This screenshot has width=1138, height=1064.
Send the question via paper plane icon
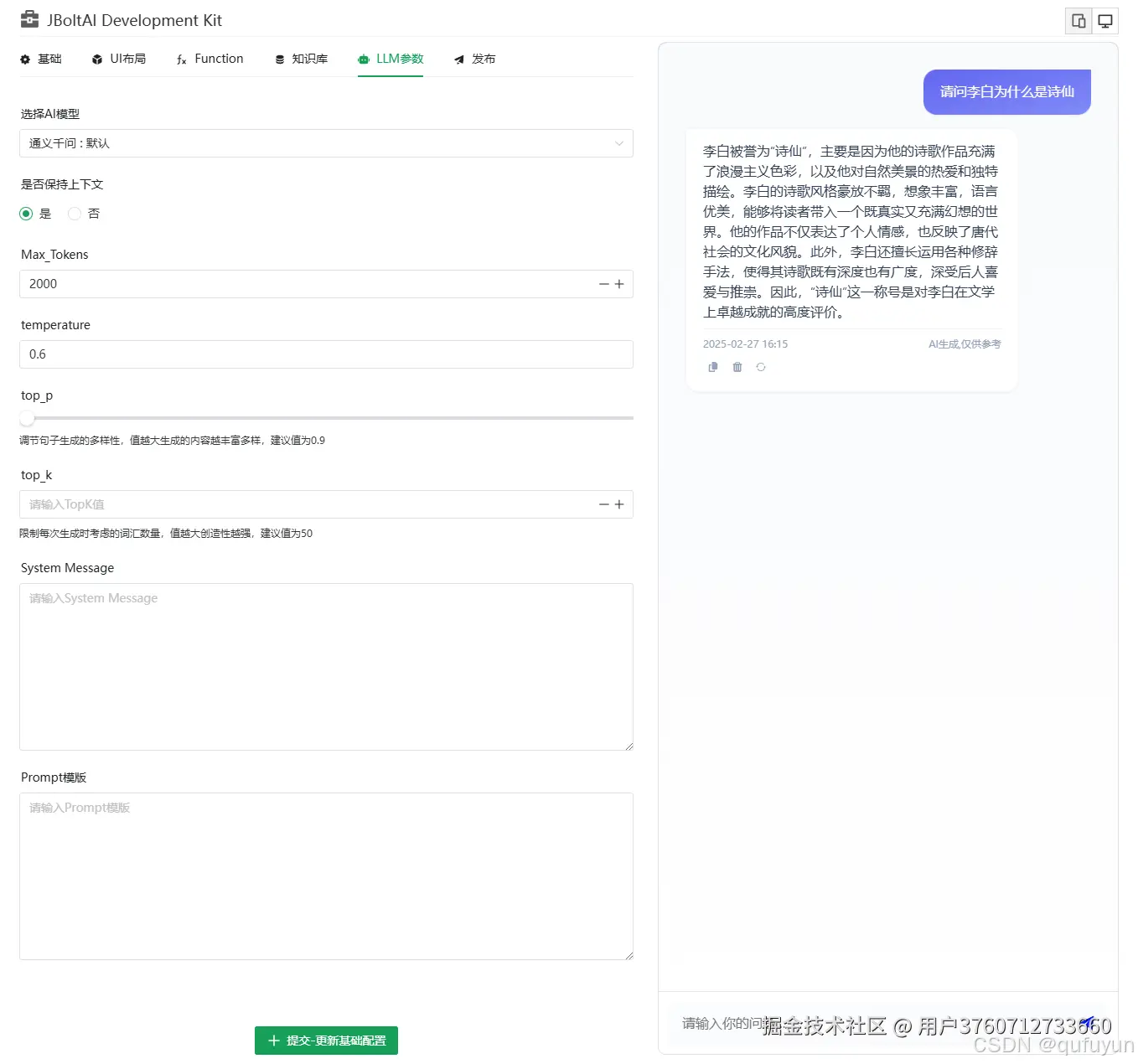point(1088,1022)
